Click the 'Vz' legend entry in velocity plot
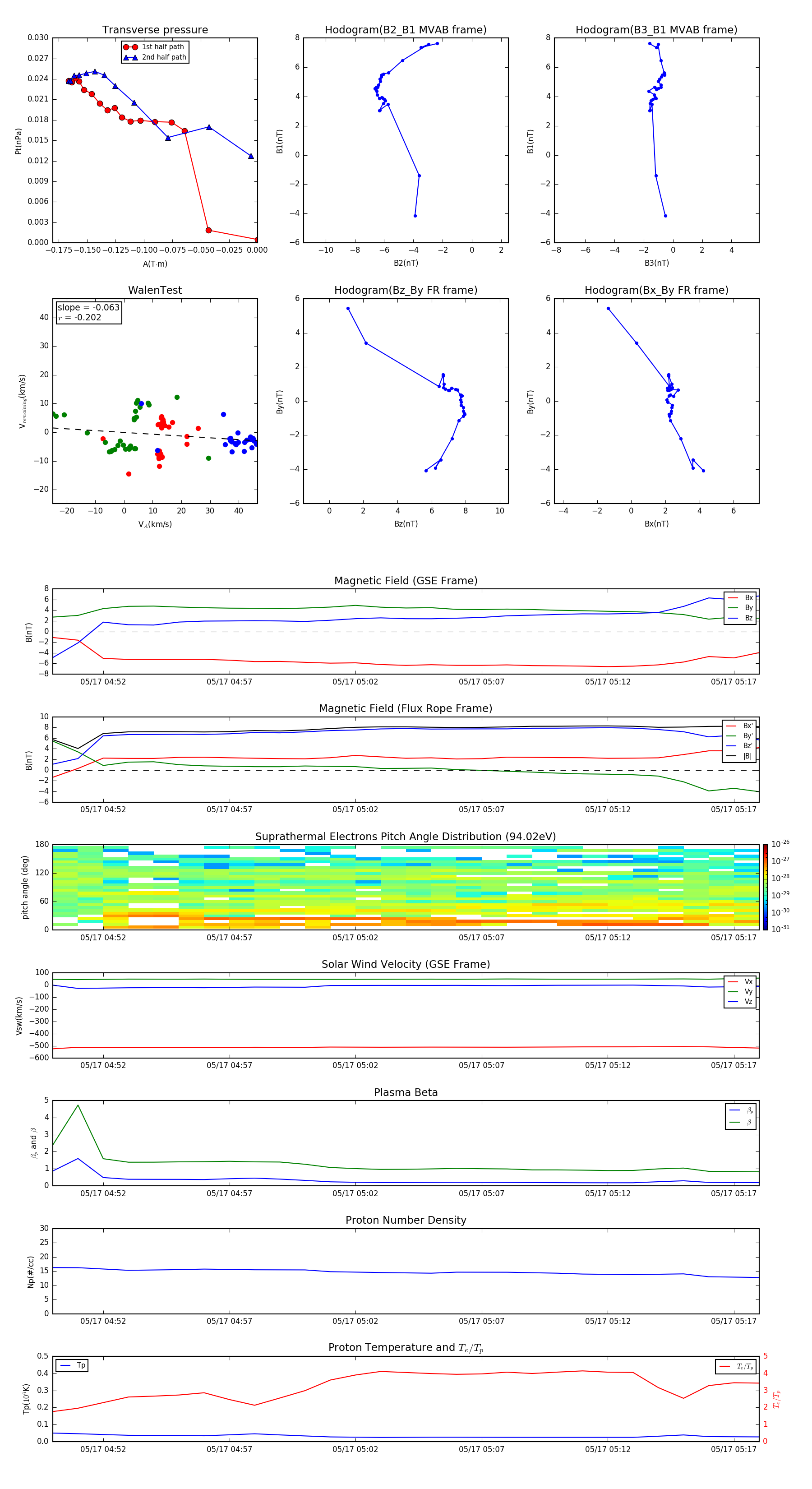 (740, 1002)
